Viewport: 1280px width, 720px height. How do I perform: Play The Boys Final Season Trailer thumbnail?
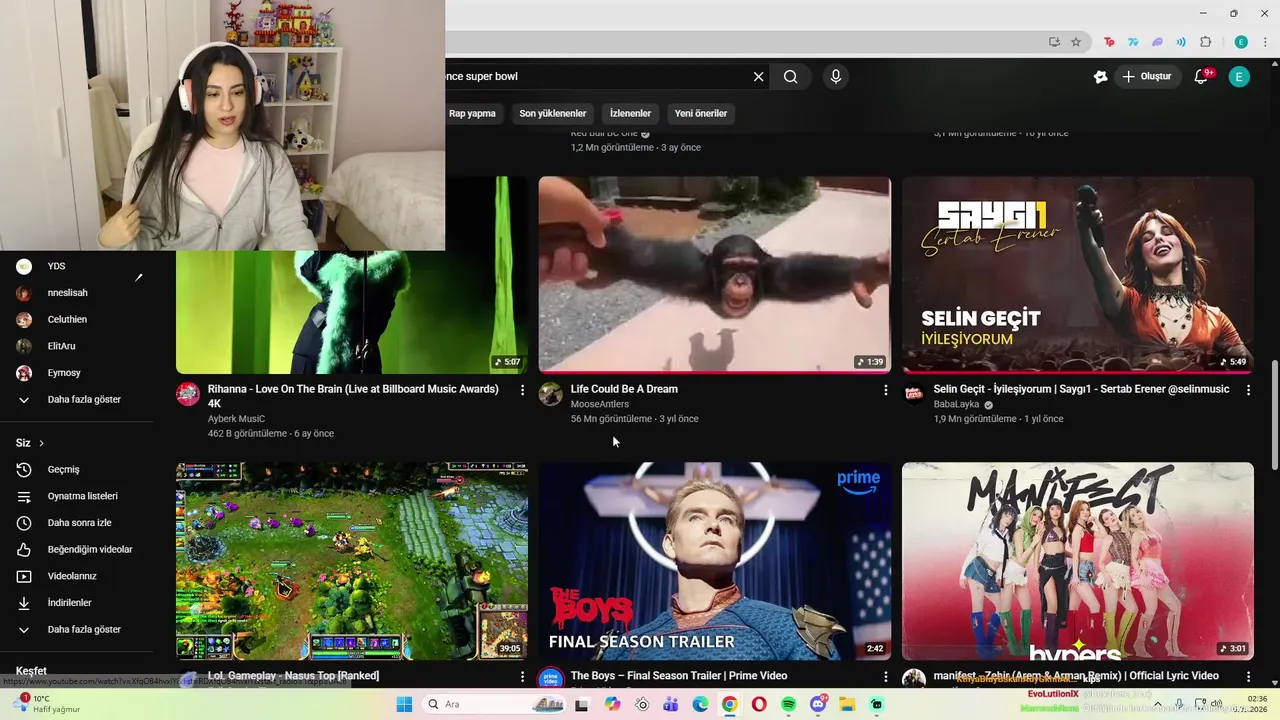click(715, 561)
